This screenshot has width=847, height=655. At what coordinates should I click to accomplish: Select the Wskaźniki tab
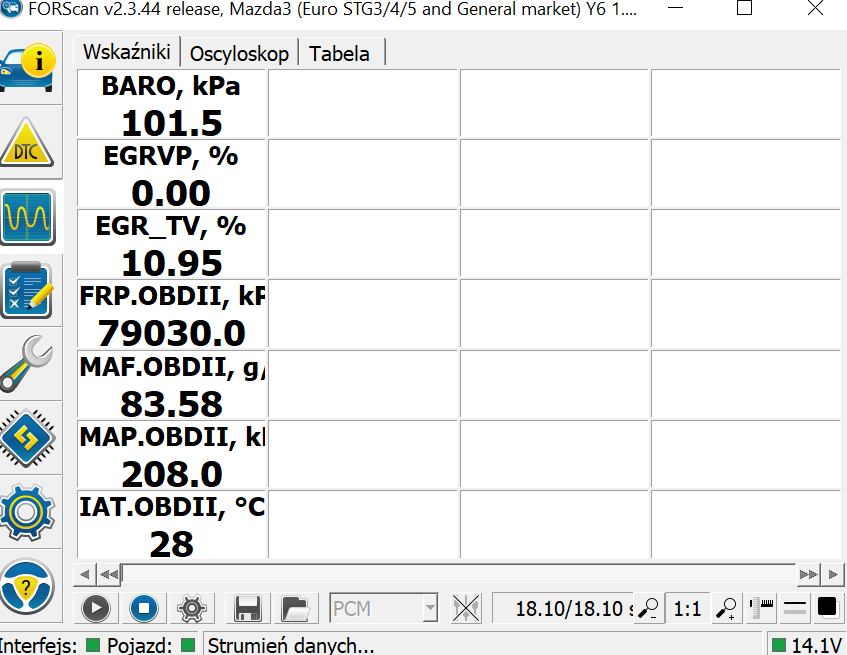click(x=127, y=53)
